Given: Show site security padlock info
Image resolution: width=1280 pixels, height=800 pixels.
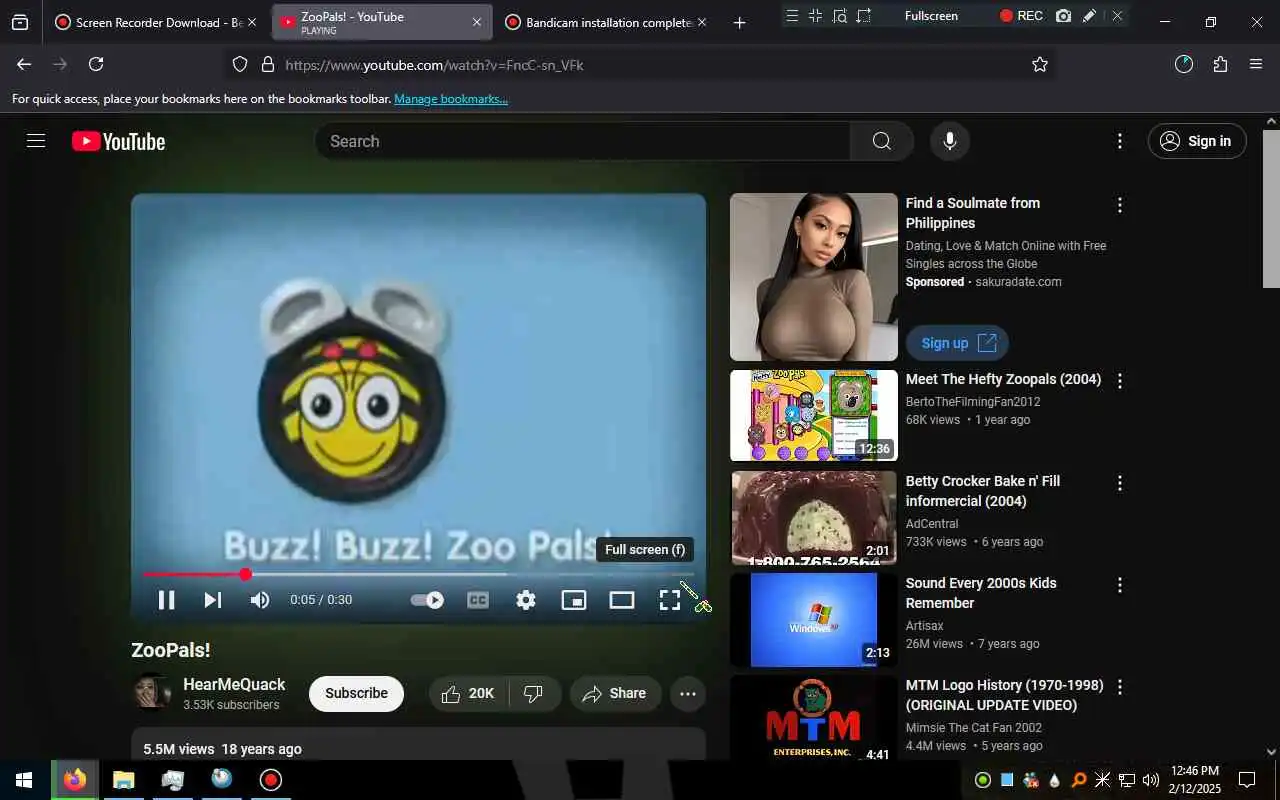Looking at the screenshot, I should tap(267, 64).
